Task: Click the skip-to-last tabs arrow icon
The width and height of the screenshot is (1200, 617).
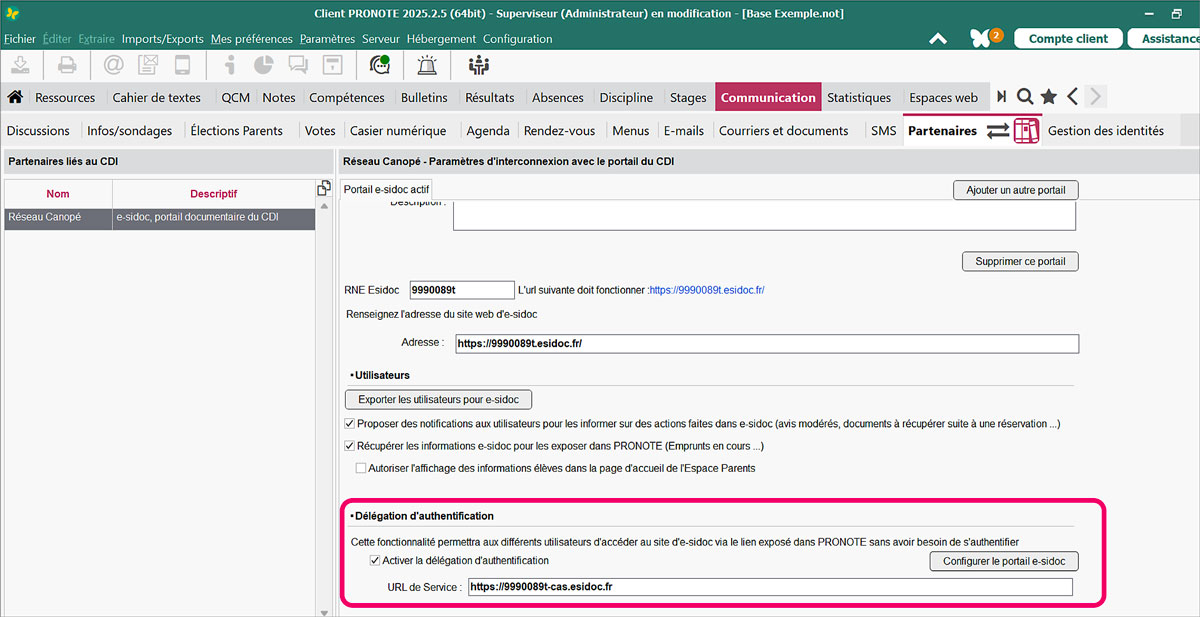Action: click(1001, 97)
